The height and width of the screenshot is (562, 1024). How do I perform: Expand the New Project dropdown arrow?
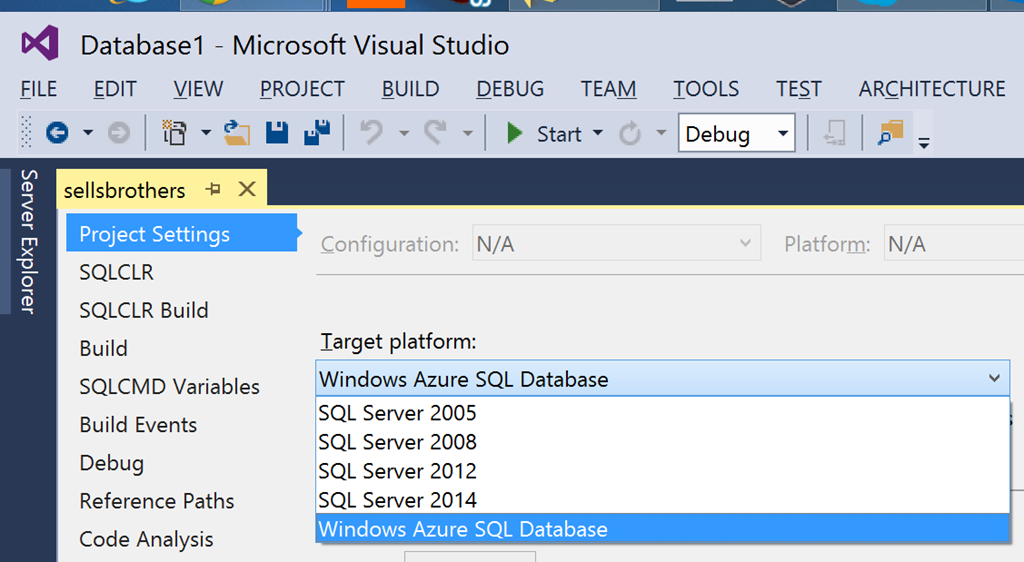206,133
